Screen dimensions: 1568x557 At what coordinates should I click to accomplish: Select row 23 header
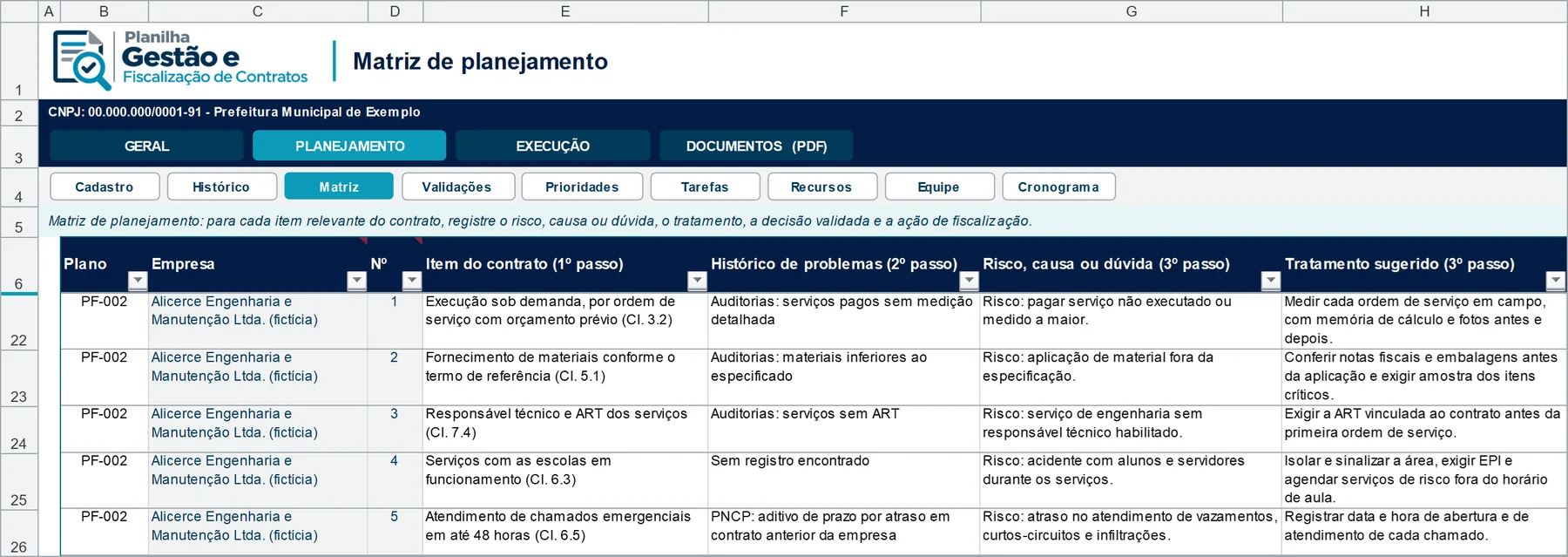[x=19, y=378]
